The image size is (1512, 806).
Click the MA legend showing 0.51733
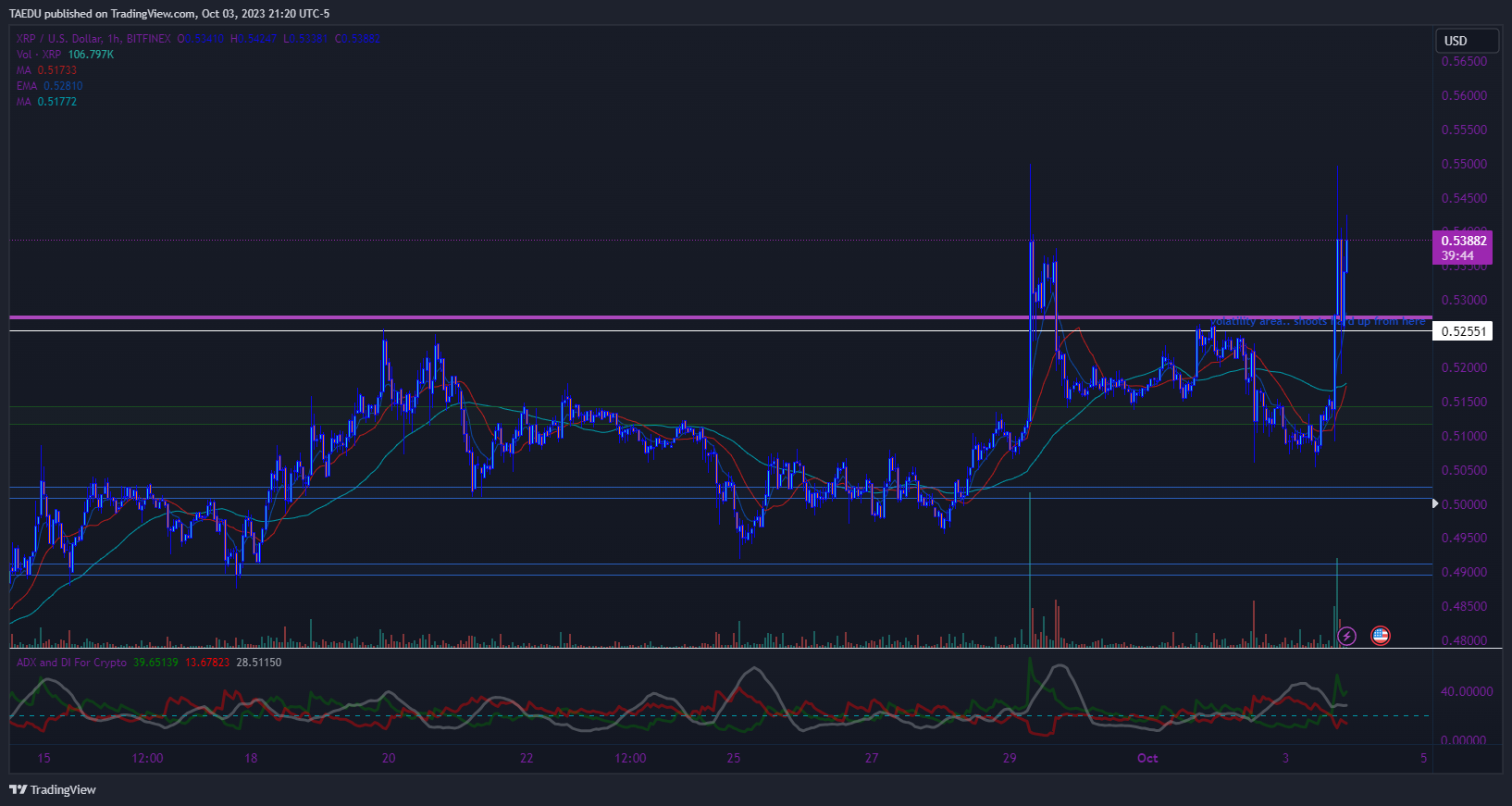point(46,70)
